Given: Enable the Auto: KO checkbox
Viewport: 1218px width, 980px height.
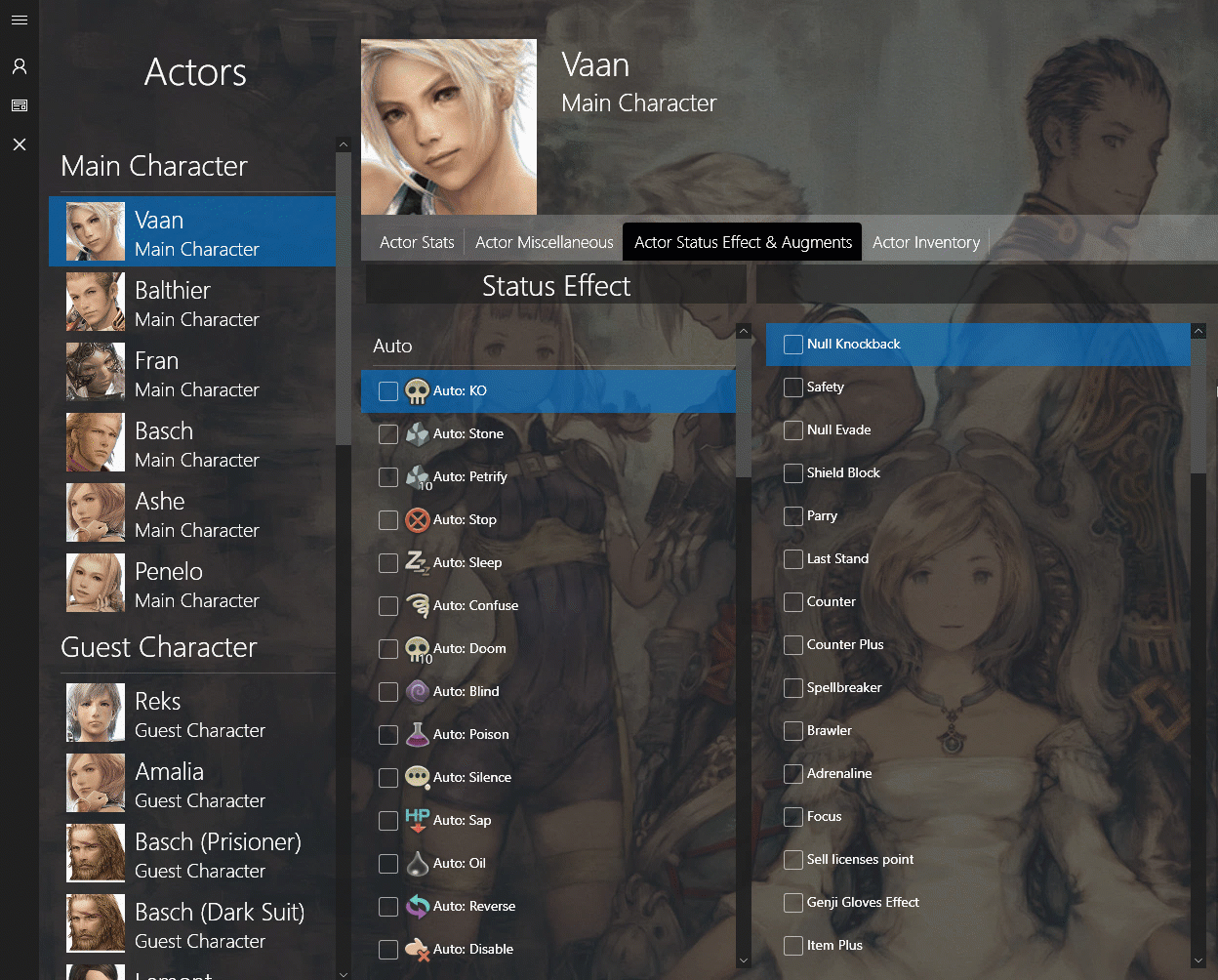Looking at the screenshot, I should coord(388,391).
